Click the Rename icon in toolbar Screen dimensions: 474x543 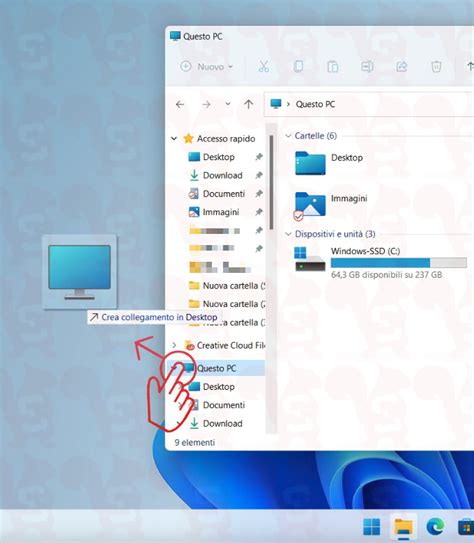tap(367, 66)
